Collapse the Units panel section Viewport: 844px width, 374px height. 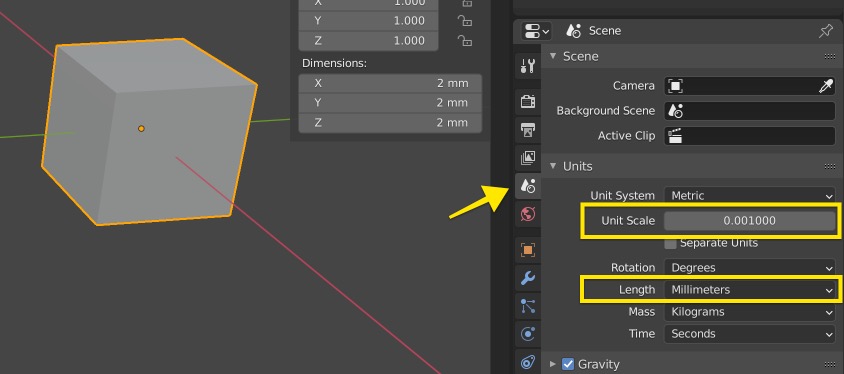tap(553, 166)
